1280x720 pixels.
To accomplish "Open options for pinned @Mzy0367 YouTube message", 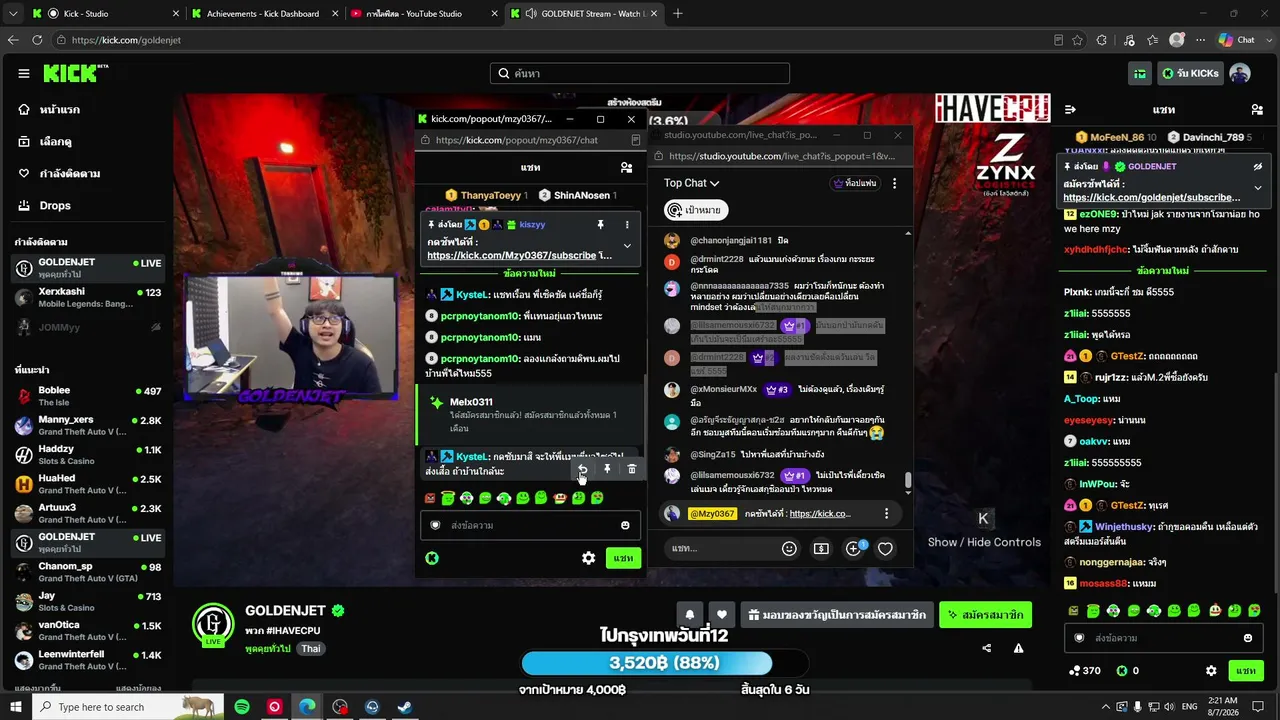I will click(886, 513).
